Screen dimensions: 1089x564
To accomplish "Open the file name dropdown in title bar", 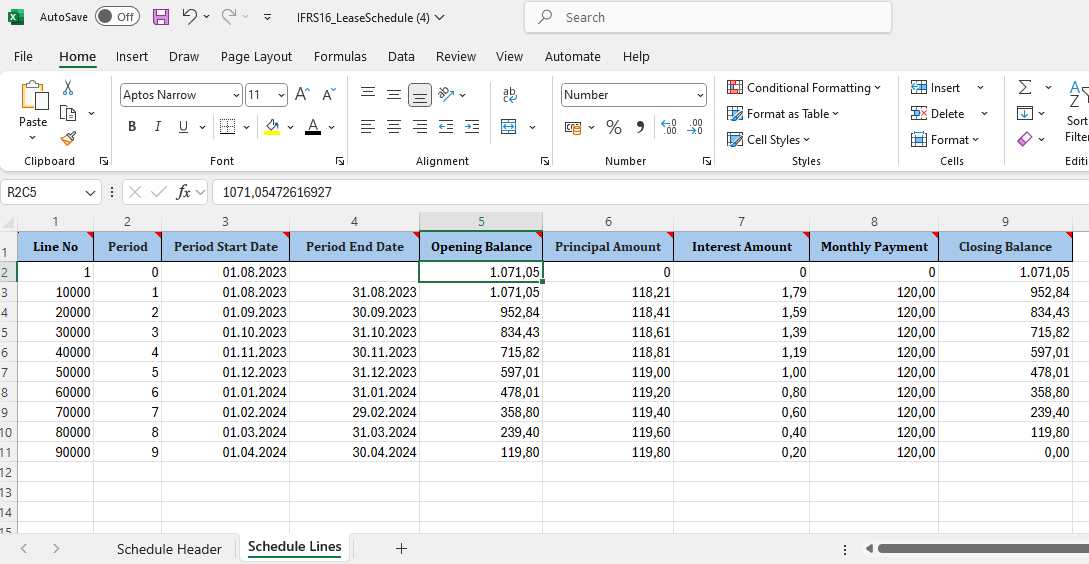I will coord(440,17).
